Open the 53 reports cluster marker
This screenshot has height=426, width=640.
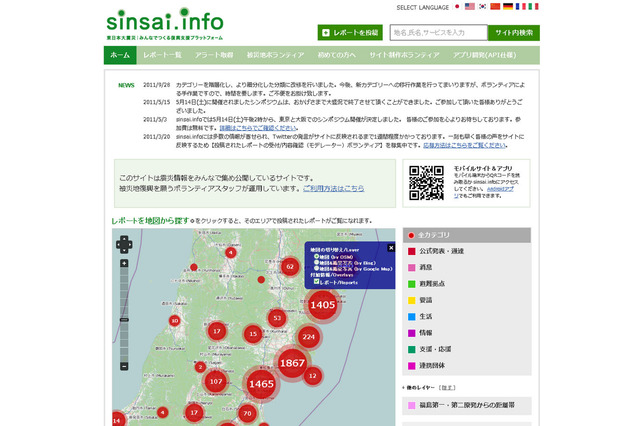277,318
